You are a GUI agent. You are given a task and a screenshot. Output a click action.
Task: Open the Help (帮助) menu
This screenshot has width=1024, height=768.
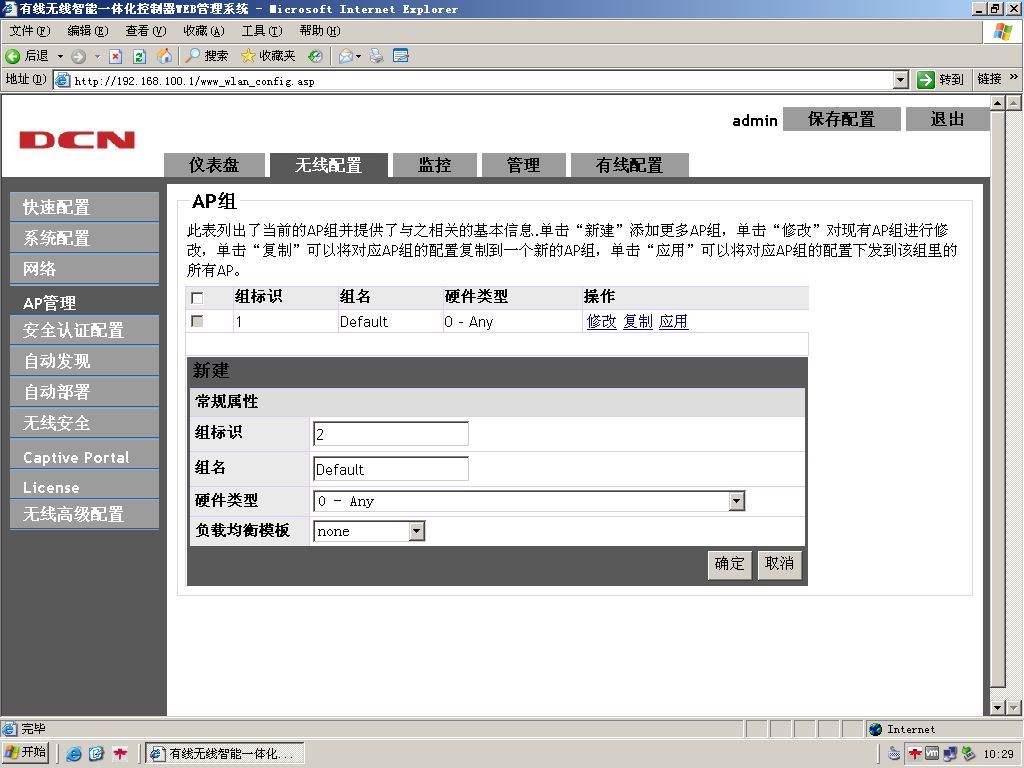point(320,31)
